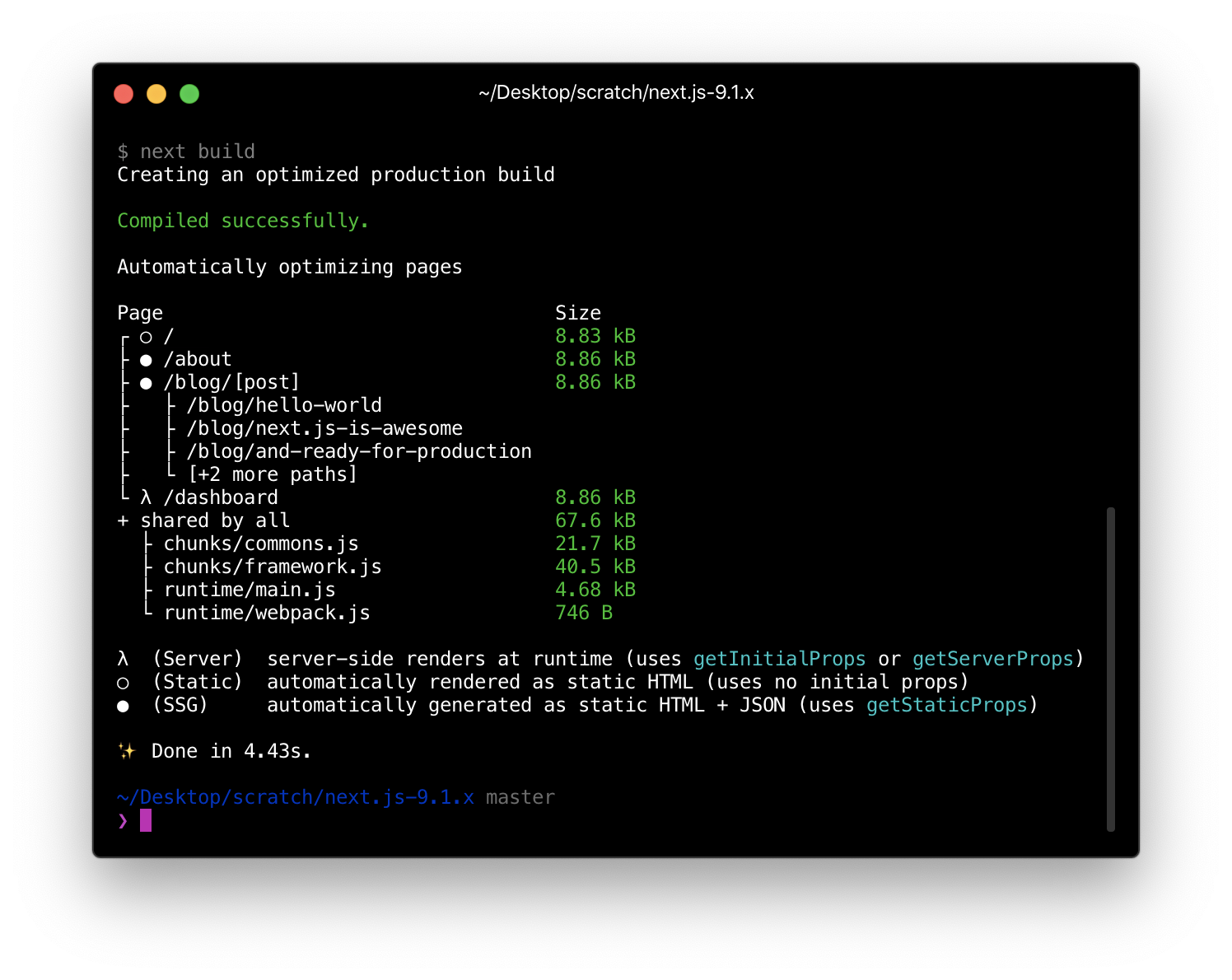Click 'Creating an optimized production build' text
The width and height of the screenshot is (1232, 980).
tap(336, 175)
